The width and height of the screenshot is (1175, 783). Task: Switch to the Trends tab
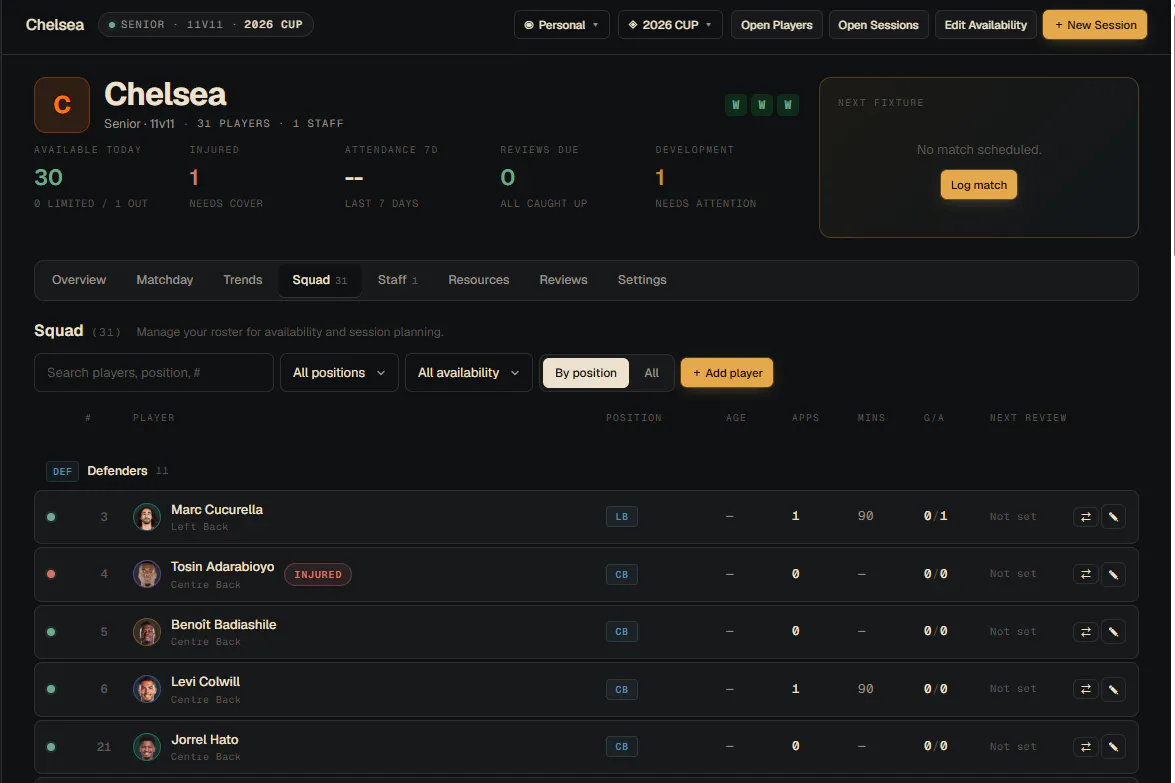pos(243,279)
